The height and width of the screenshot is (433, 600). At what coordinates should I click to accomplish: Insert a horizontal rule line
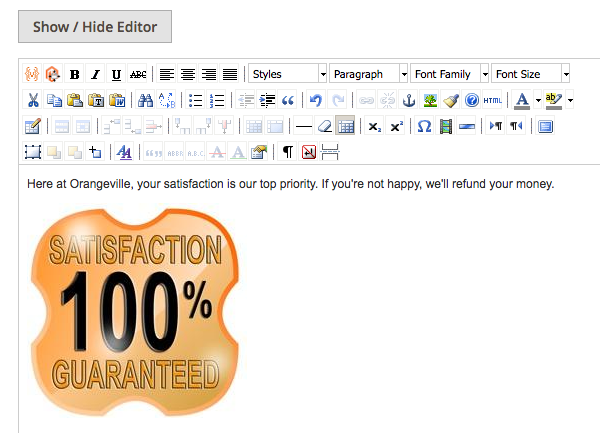[304, 126]
